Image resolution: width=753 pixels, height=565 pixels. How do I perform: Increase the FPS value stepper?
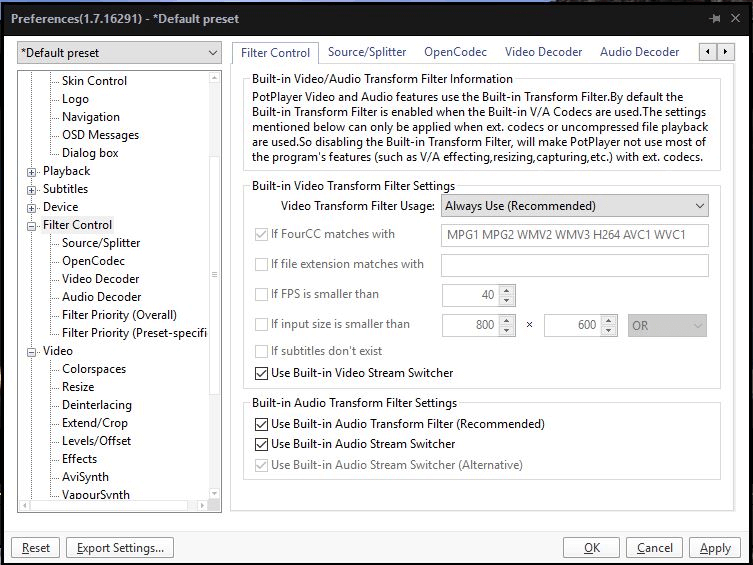[507, 290]
